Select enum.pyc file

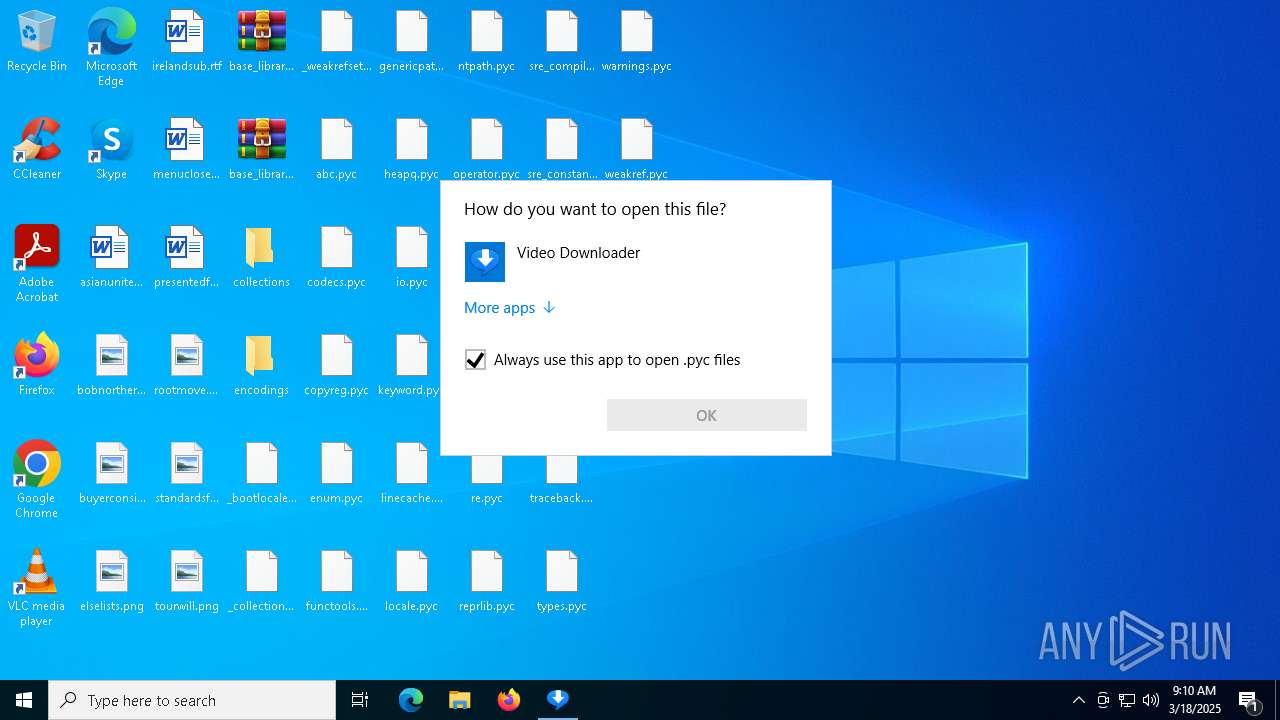pyautogui.click(x=337, y=474)
